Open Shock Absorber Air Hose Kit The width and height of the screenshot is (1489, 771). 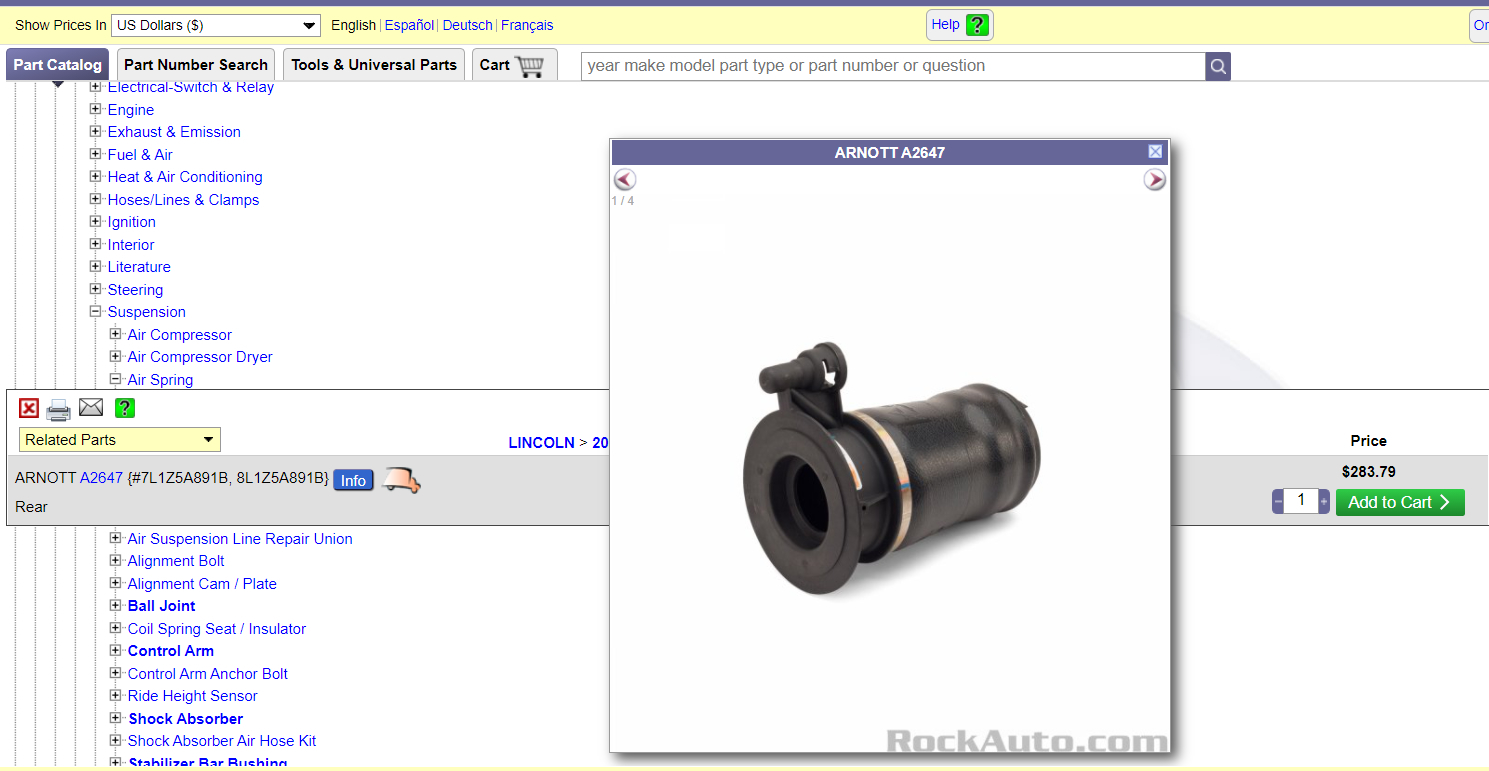(222, 741)
